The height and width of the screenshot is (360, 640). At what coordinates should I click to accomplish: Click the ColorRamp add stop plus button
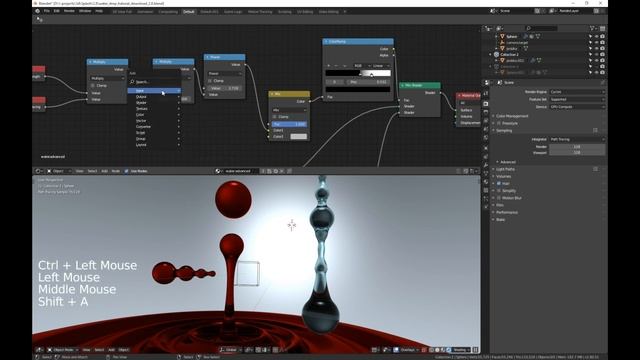[x=329, y=66]
